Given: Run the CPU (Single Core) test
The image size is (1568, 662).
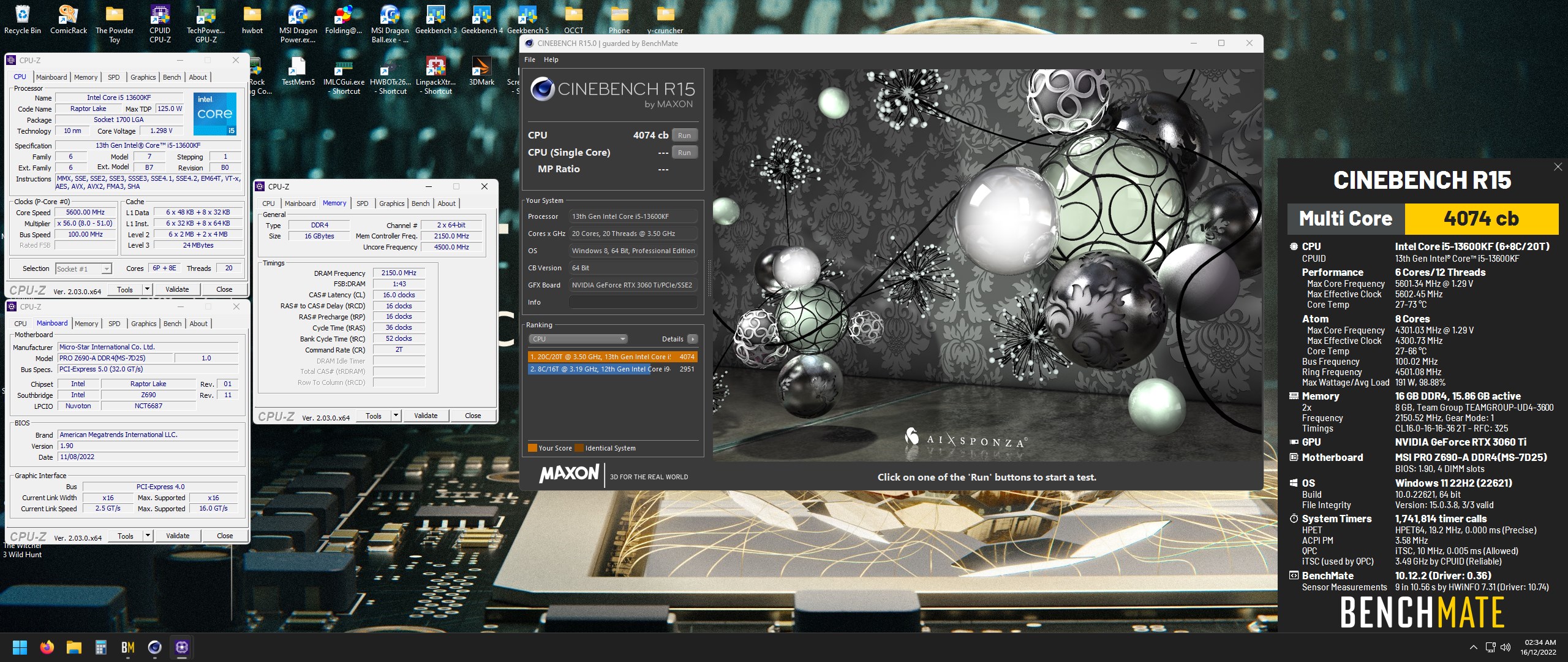Looking at the screenshot, I should click(684, 152).
